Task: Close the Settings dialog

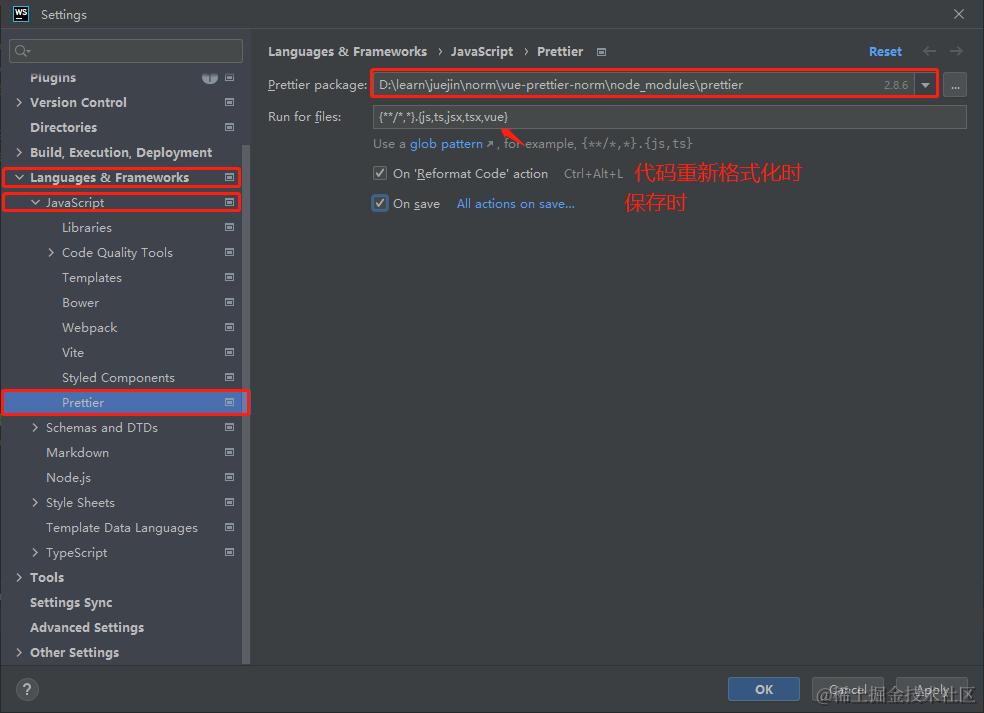Action: [958, 14]
